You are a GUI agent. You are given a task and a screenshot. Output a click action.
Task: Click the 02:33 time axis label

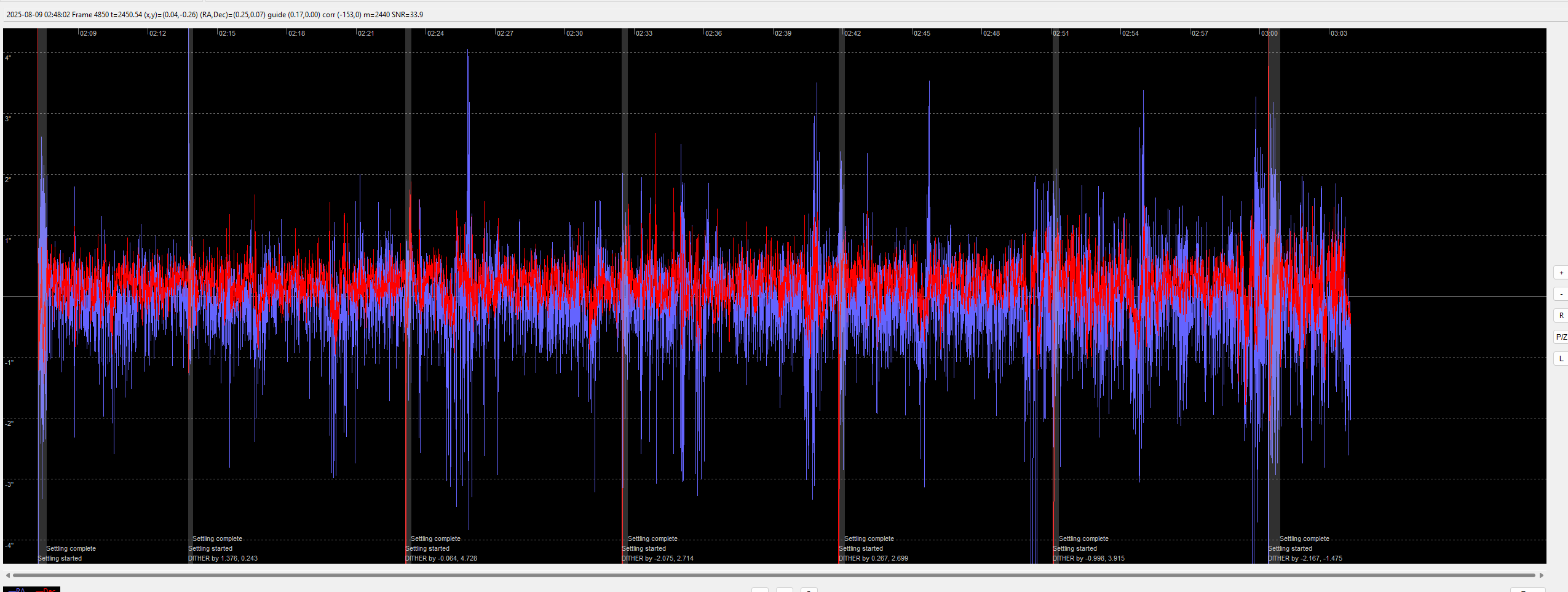644,33
